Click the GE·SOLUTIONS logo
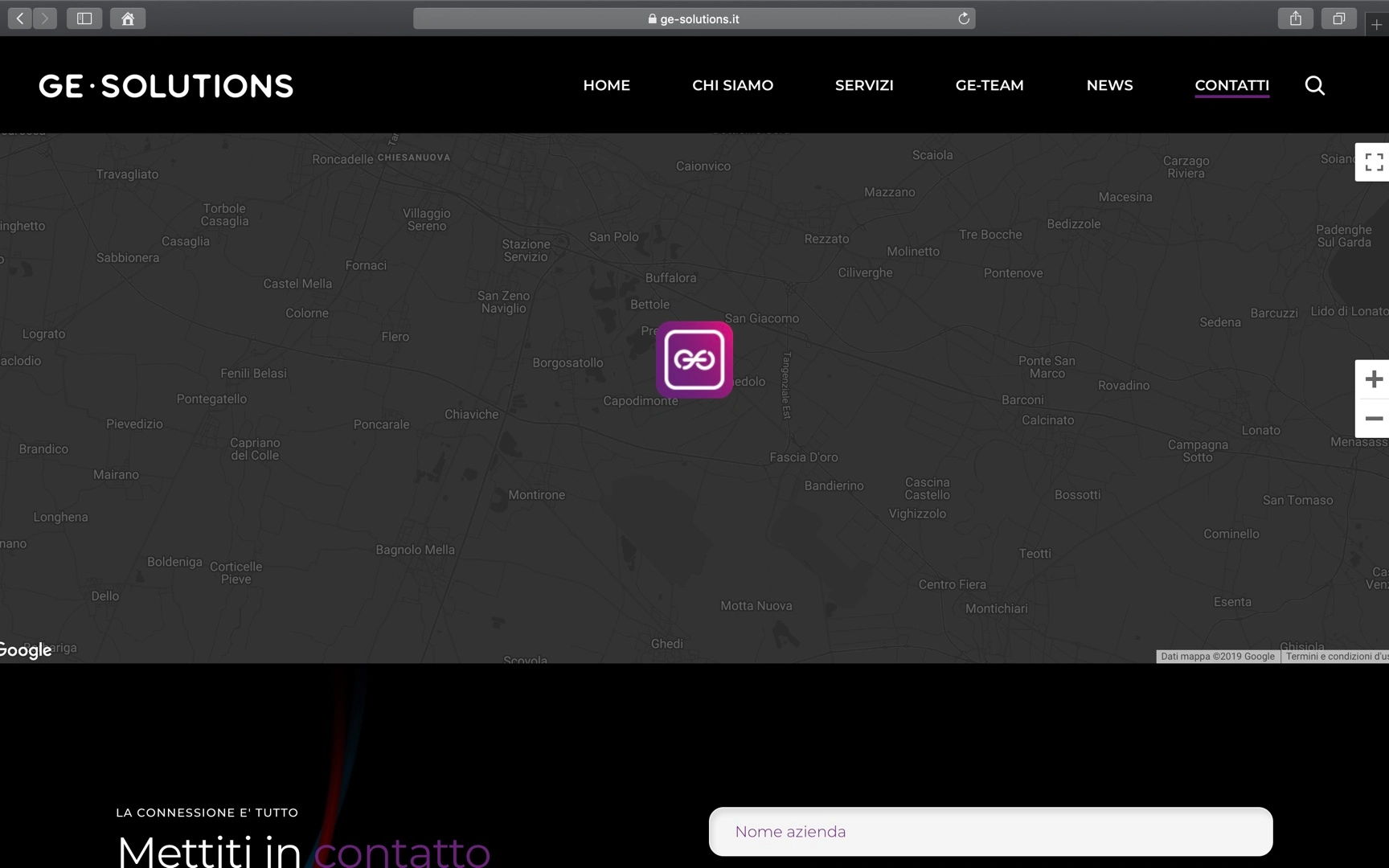This screenshot has width=1389, height=868. click(x=166, y=86)
